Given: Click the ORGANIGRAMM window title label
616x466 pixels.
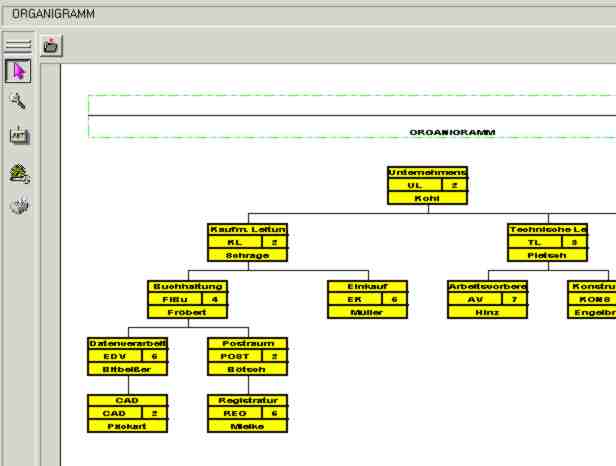Looking at the screenshot, I should (53, 14).
